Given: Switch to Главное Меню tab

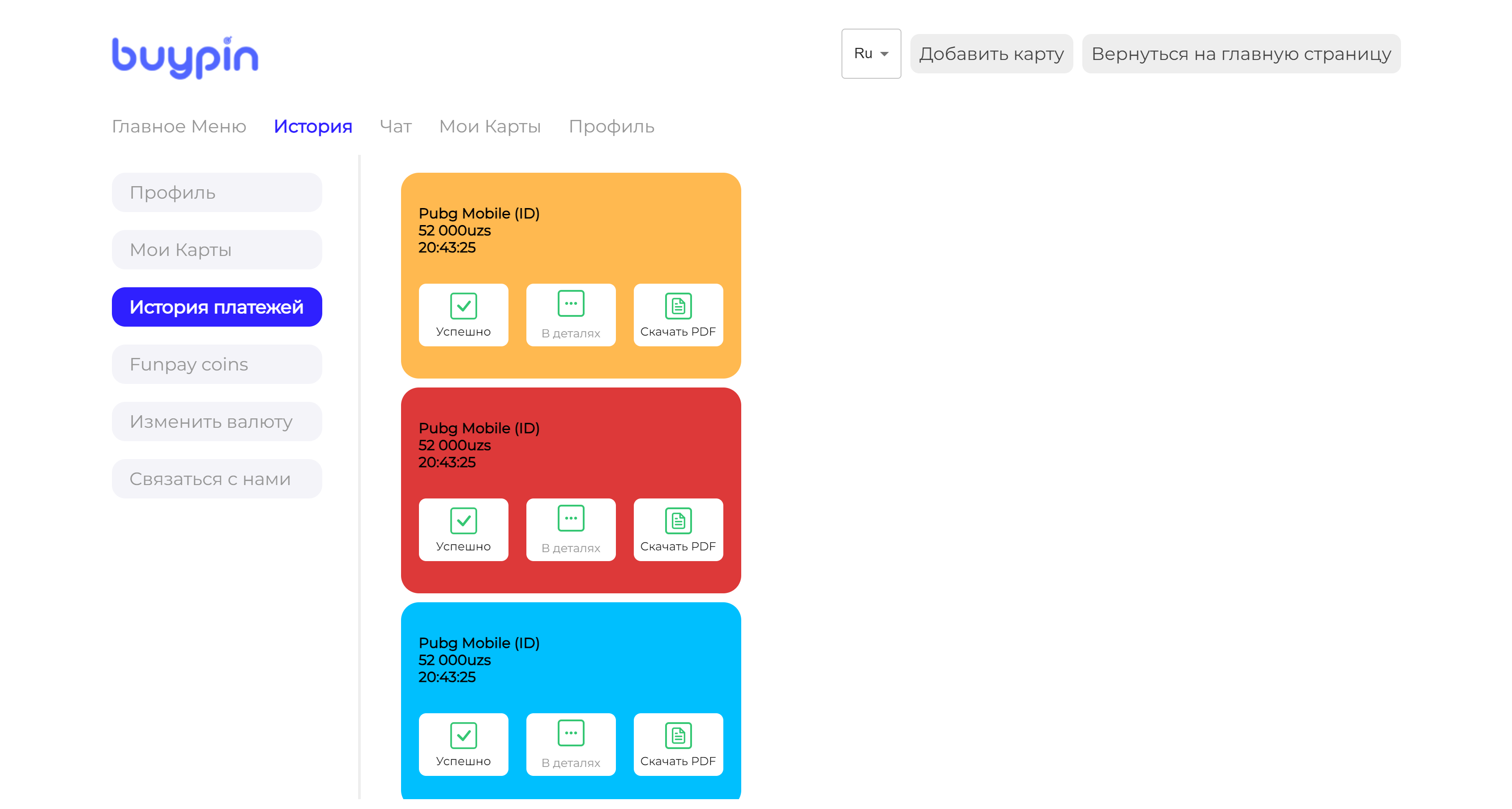Looking at the screenshot, I should (x=179, y=126).
